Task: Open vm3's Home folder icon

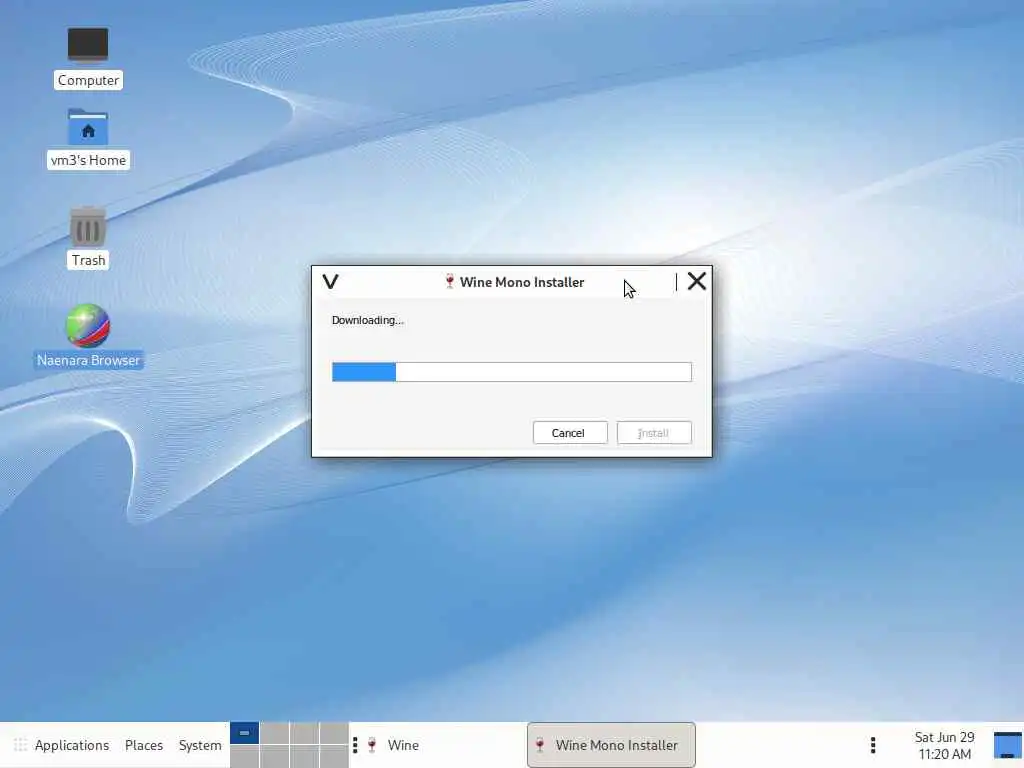Action: click(x=88, y=138)
